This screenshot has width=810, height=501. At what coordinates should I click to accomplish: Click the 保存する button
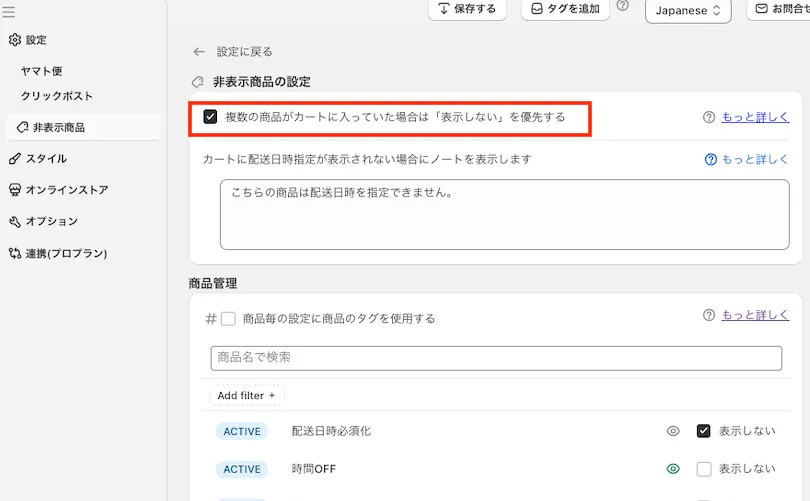pyautogui.click(x=467, y=9)
